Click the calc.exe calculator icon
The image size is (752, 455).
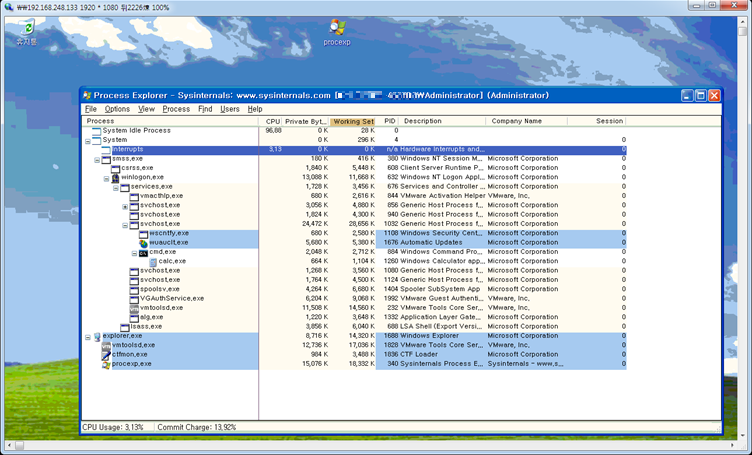153,262
